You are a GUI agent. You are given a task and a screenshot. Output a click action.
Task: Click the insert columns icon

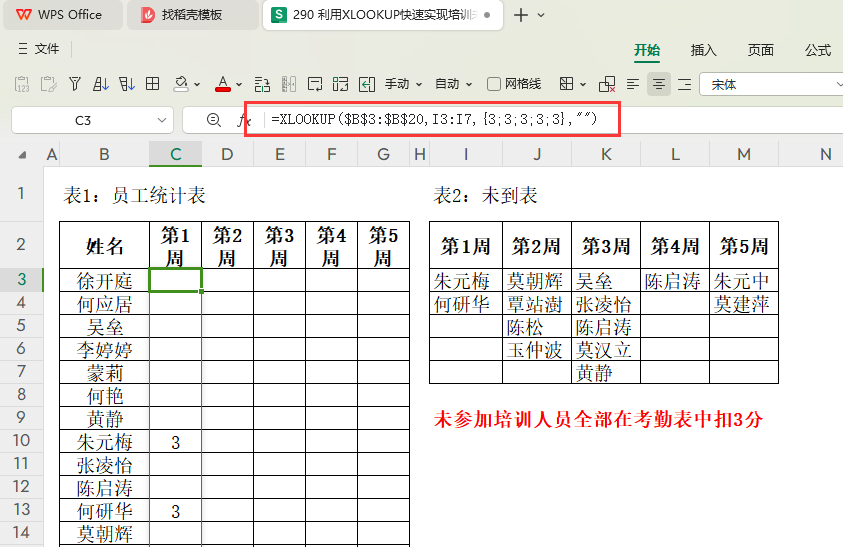click(x=289, y=84)
